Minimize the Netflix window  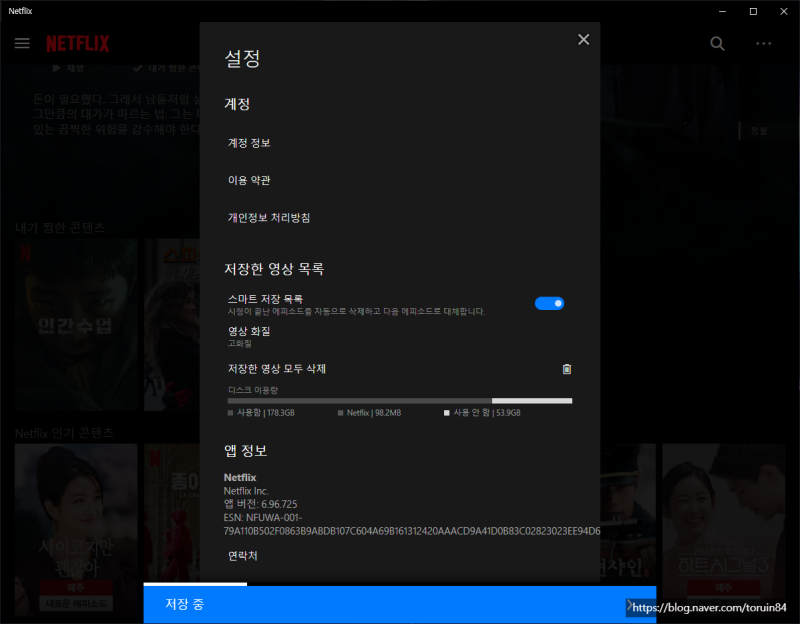click(722, 11)
